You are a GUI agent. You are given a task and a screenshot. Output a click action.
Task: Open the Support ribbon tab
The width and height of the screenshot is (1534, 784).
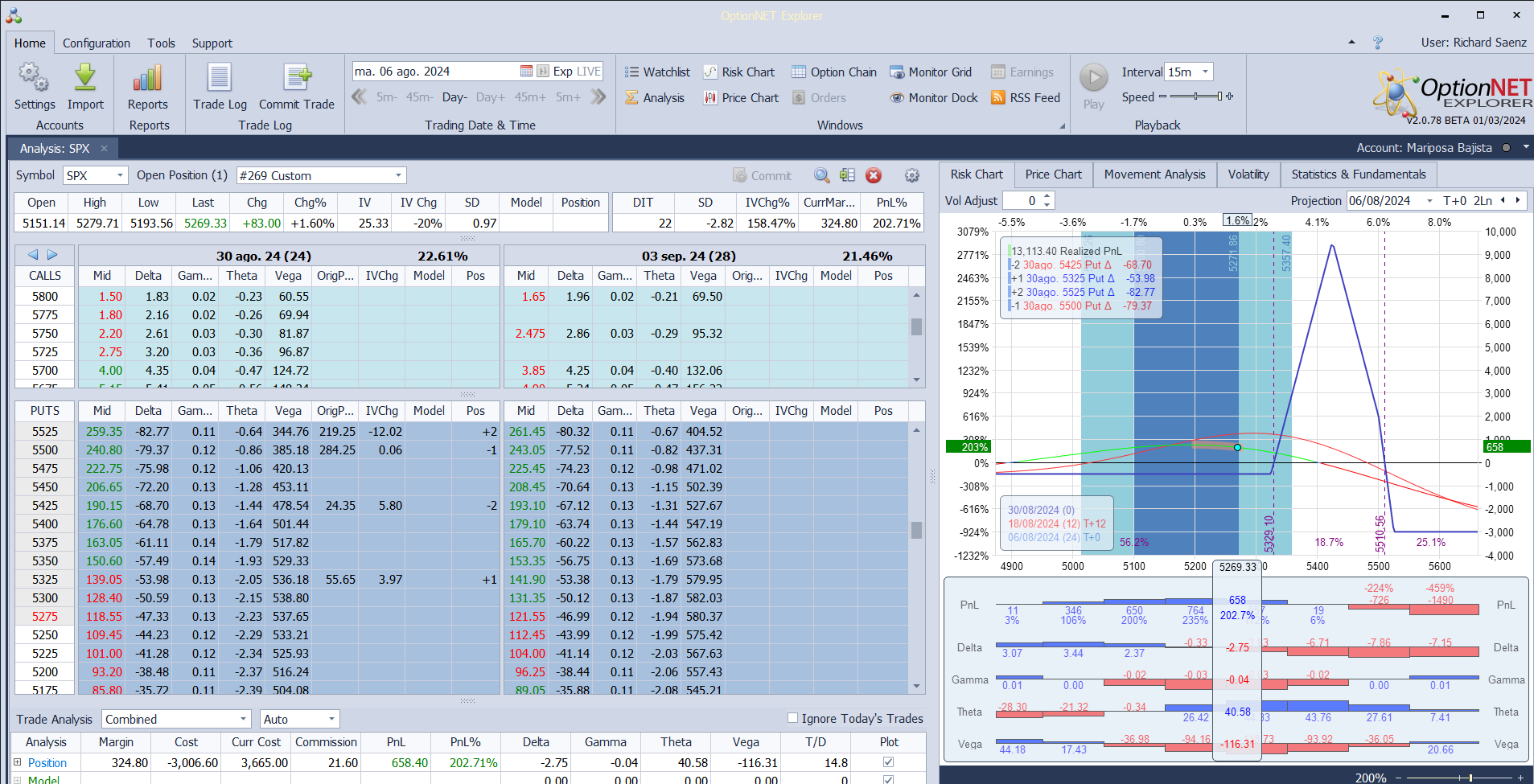coord(212,43)
